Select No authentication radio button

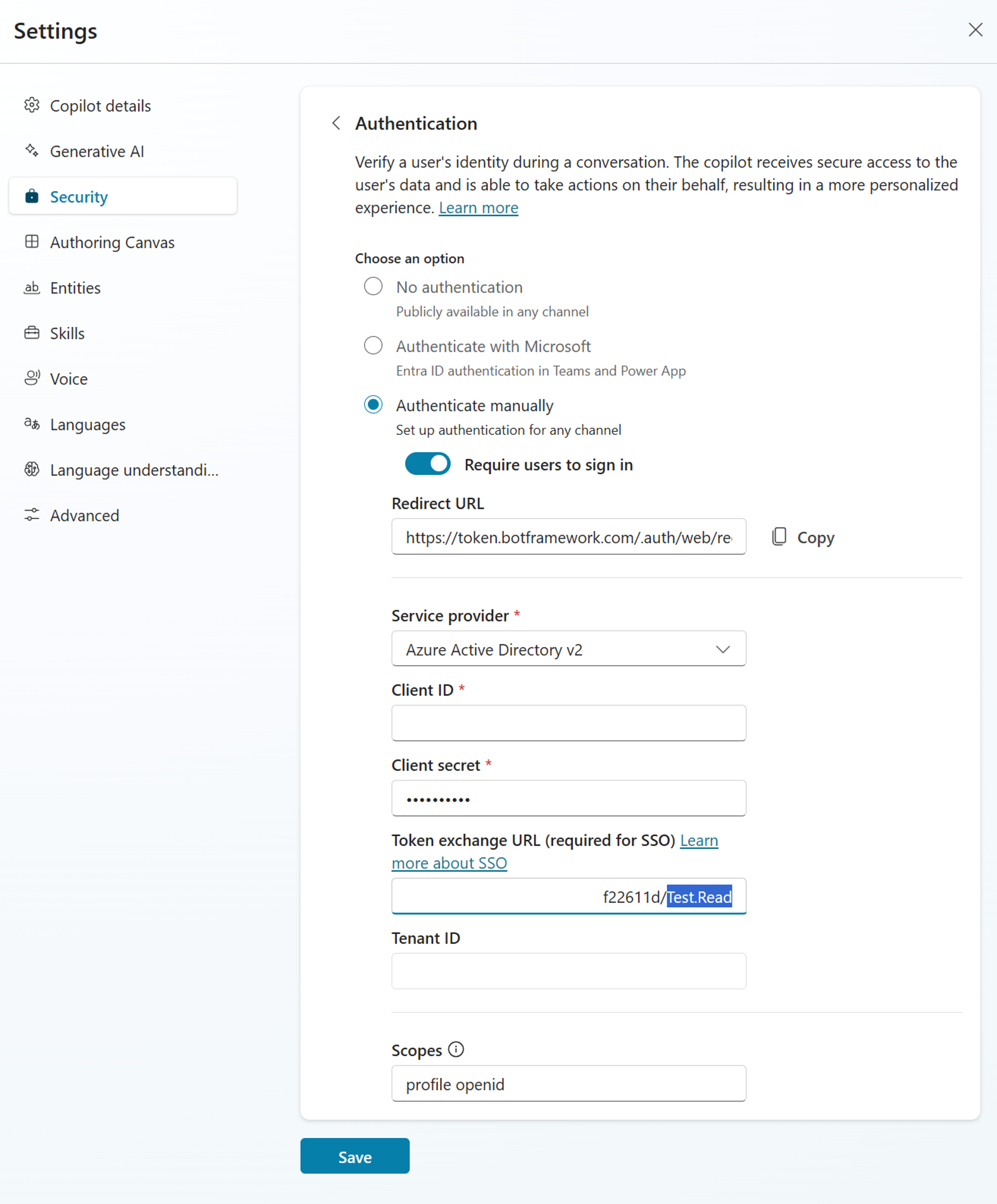[x=374, y=286]
